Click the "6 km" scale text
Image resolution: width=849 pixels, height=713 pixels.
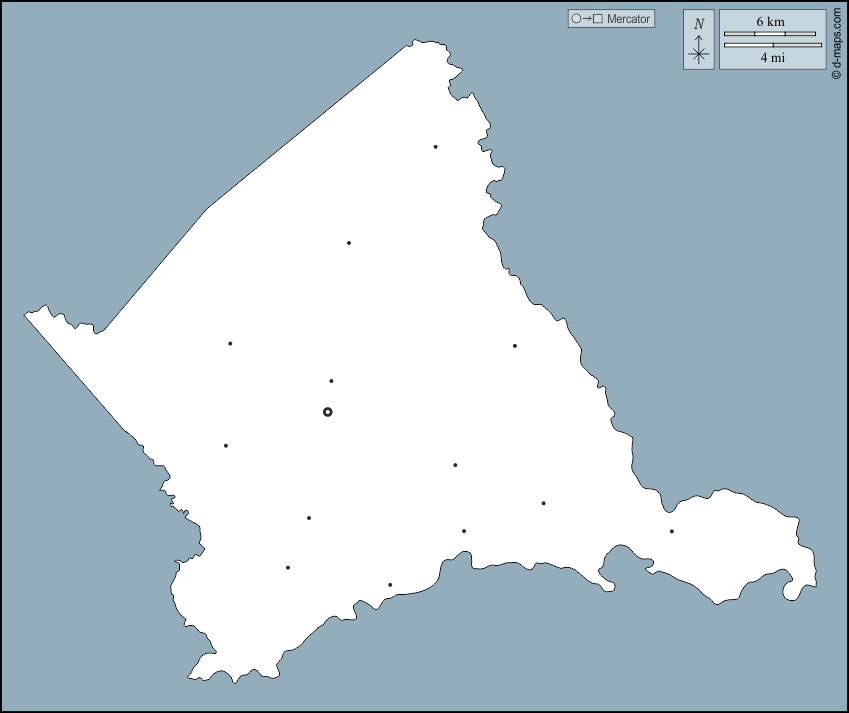[x=770, y=21]
